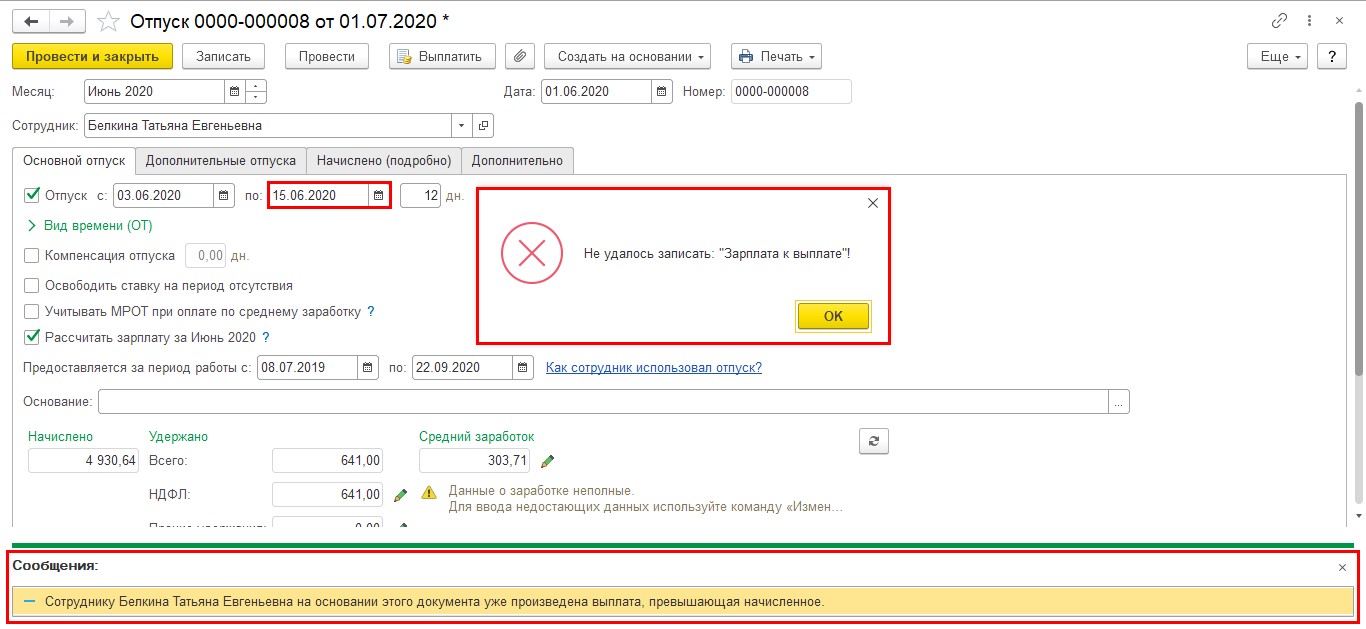Switch to Дополнительные отпуска tab
This screenshot has width=1366, height=629.
point(221,160)
